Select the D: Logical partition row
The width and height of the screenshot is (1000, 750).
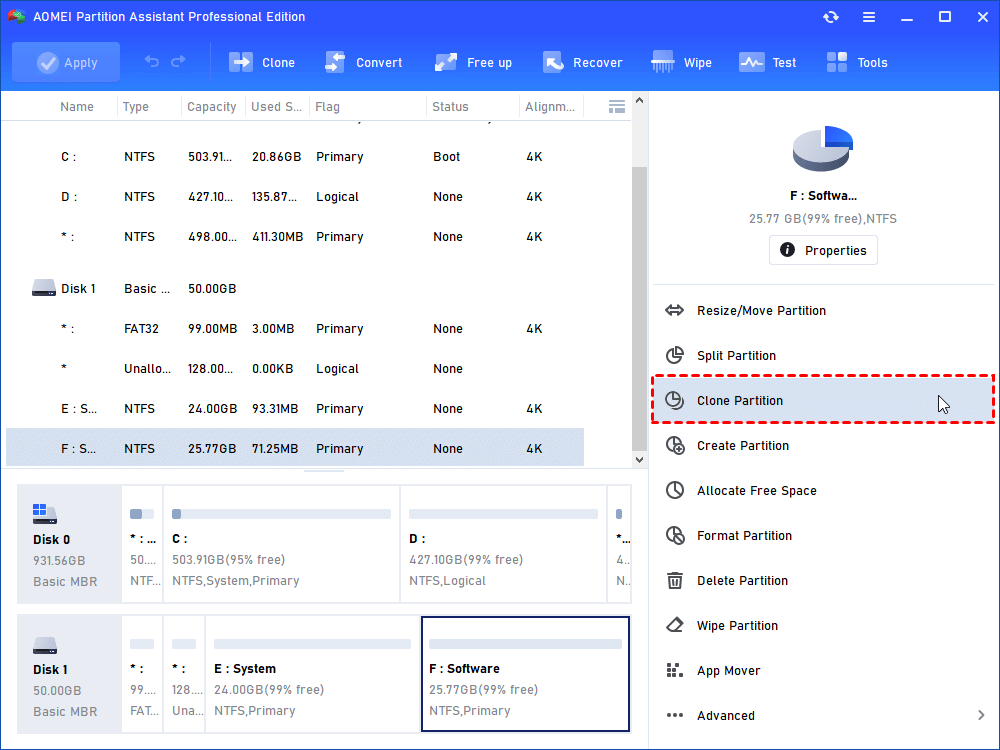point(295,197)
